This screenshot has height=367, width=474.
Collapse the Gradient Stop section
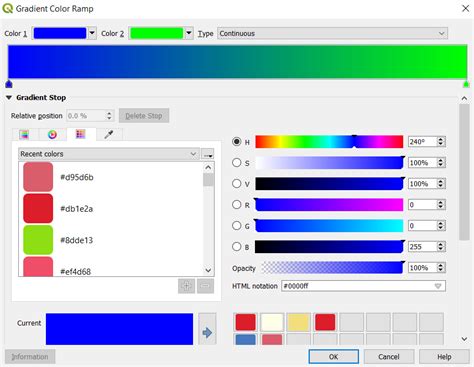click(9, 98)
